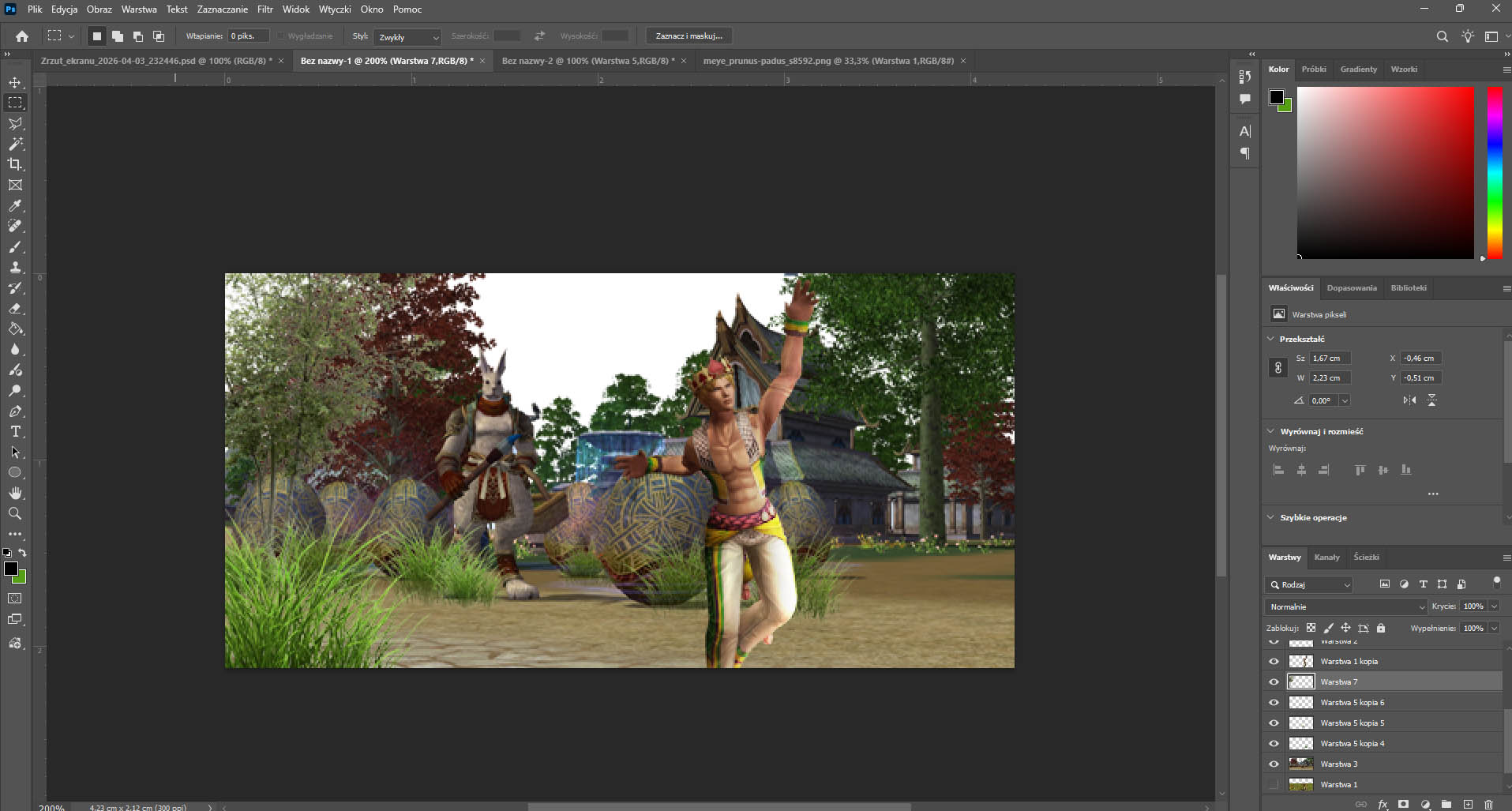Screen dimensions: 1512x811
Task: Open the Normalnie blend mode dropdown
Action: (x=1346, y=606)
